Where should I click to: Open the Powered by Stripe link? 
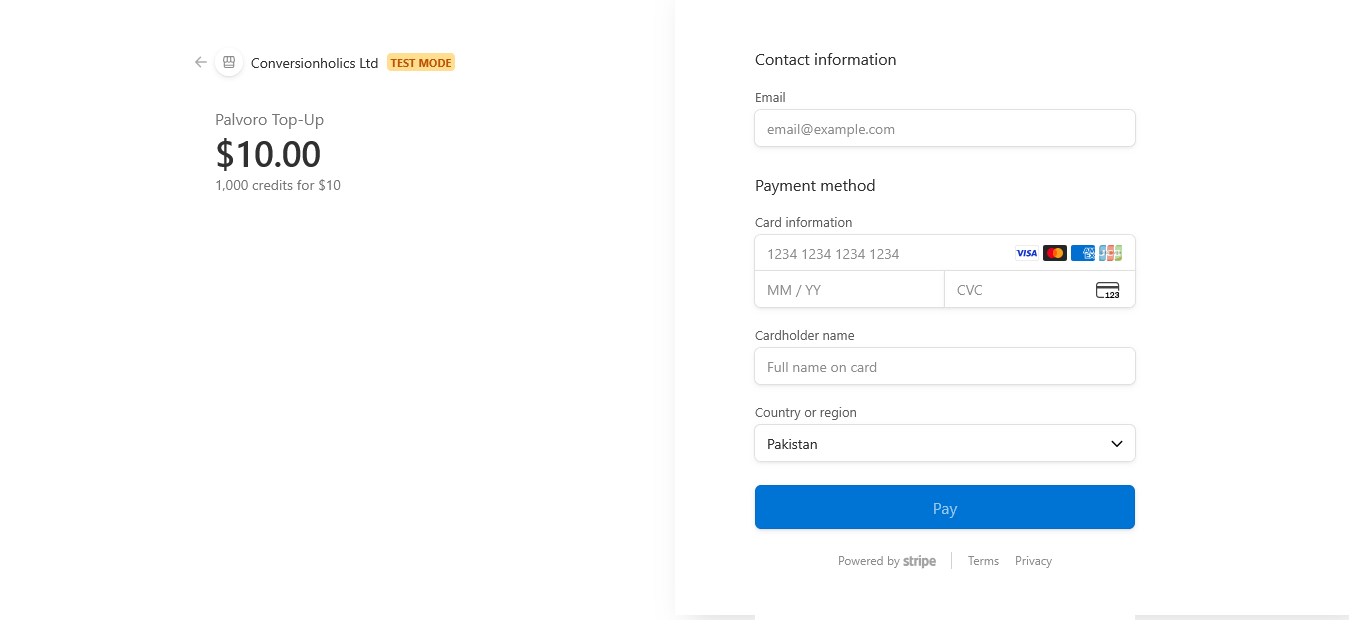coord(886,561)
